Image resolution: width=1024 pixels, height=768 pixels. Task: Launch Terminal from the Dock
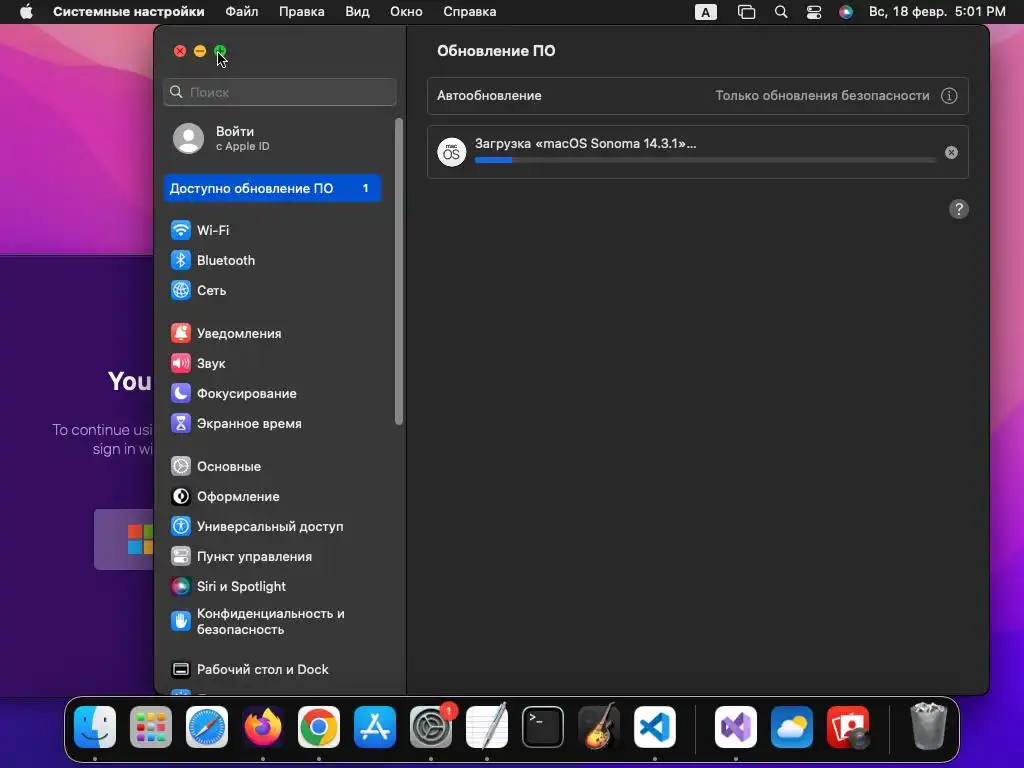[x=543, y=726]
